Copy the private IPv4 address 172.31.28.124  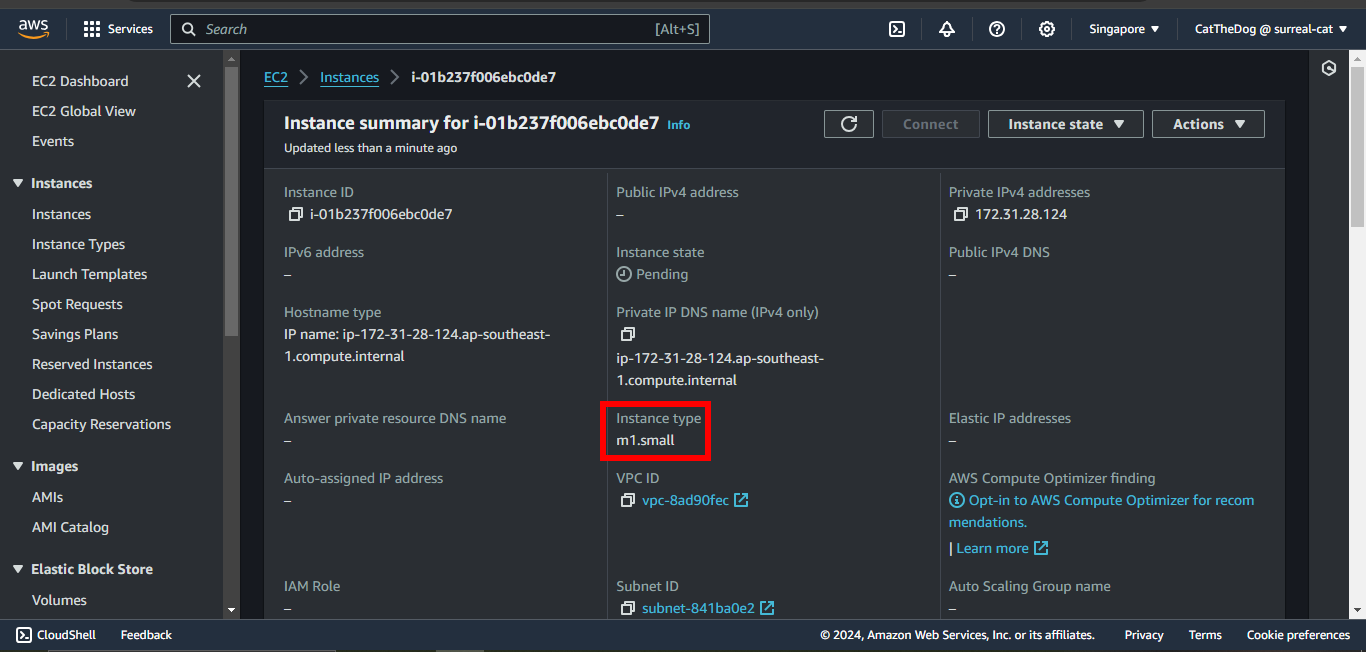pyautogui.click(x=960, y=214)
